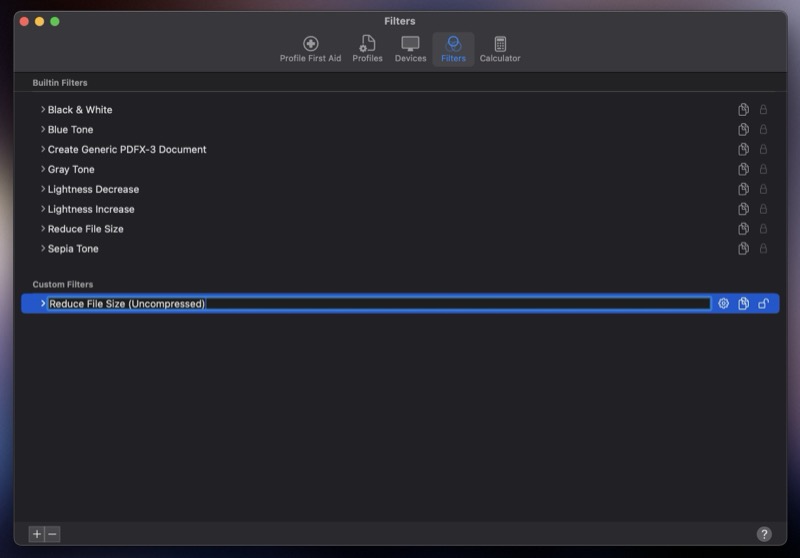Open the Profile First Aid toolbar item
The height and width of the screenshot is (558, 800).
pos(310,49)
